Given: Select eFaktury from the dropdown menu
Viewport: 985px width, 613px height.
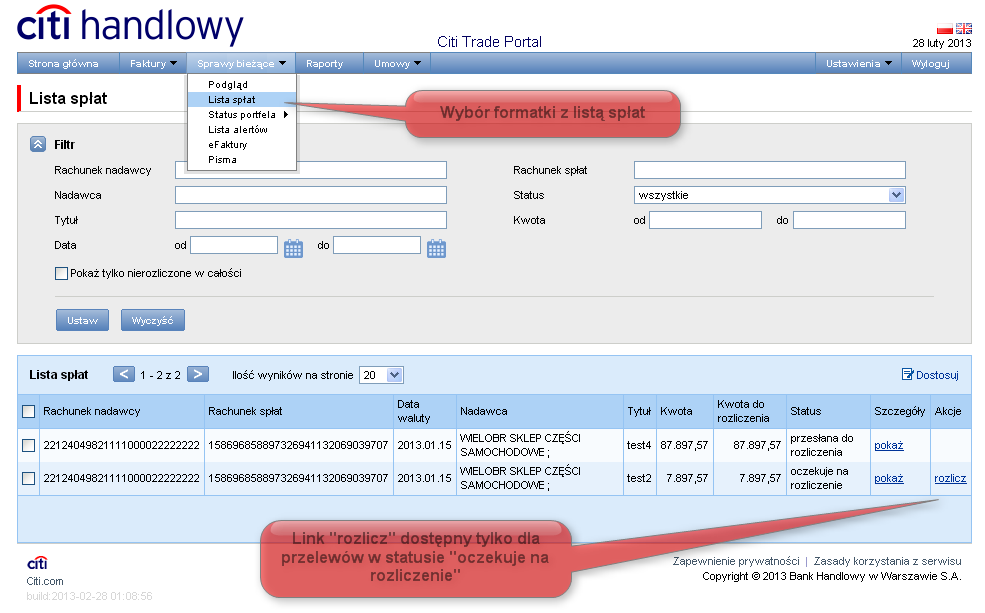Looking at the screenshot, I should pyautogui.click(x=227, y=144).
